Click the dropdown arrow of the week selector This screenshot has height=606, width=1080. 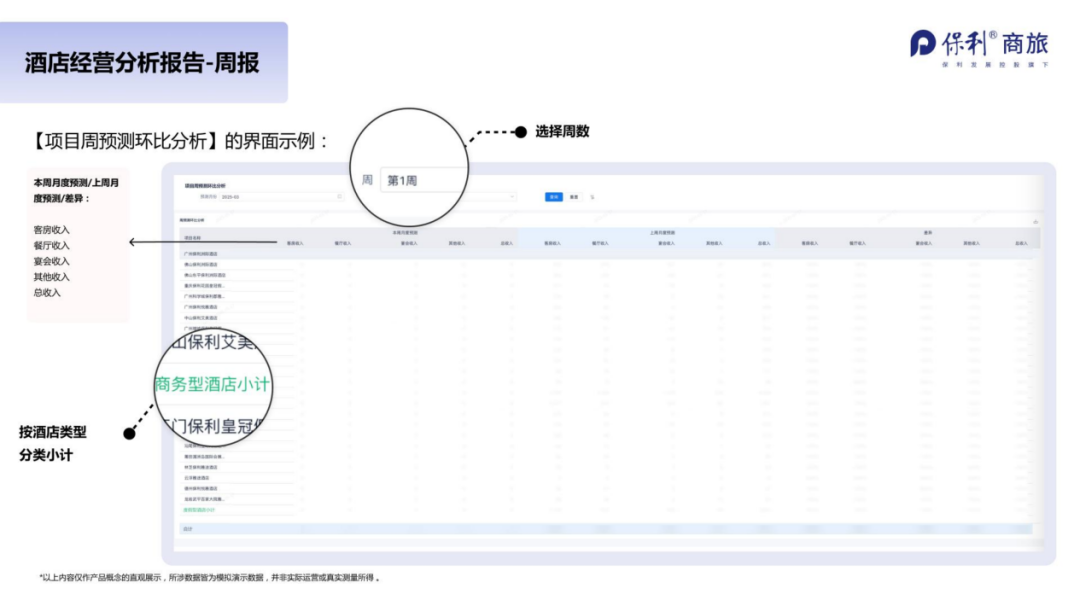[x=513, y=197]
